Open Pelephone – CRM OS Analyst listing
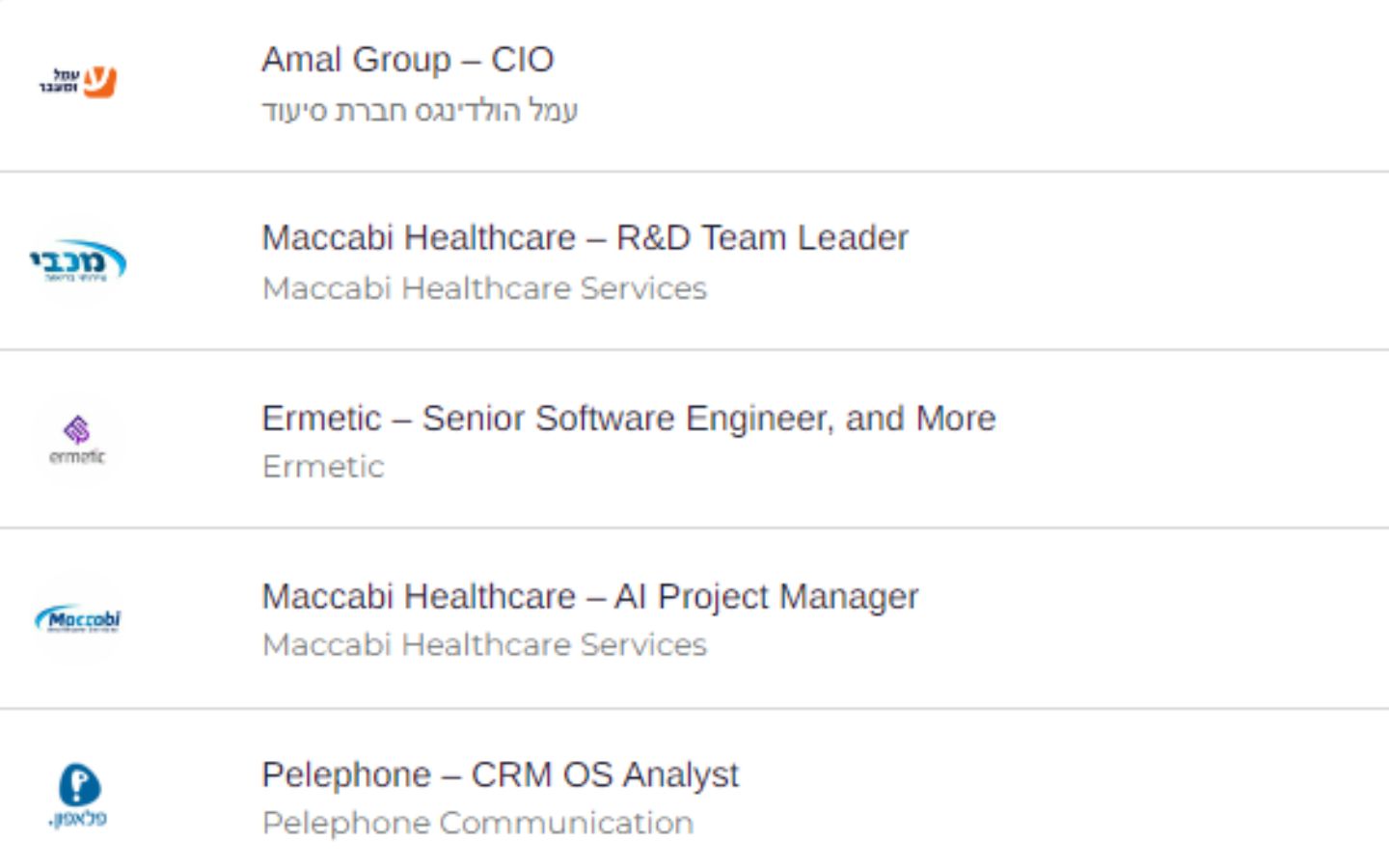Viewport: 1389px width, 868px height. (500, 774)
